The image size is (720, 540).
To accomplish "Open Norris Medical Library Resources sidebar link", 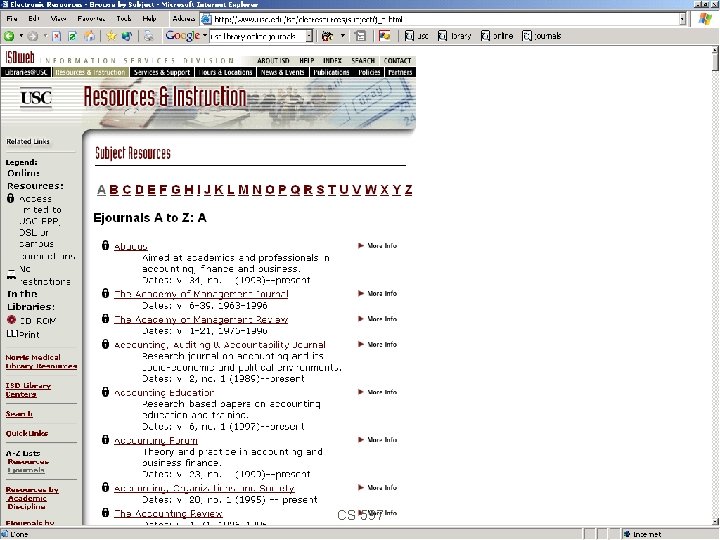I will tap(41, 361).
